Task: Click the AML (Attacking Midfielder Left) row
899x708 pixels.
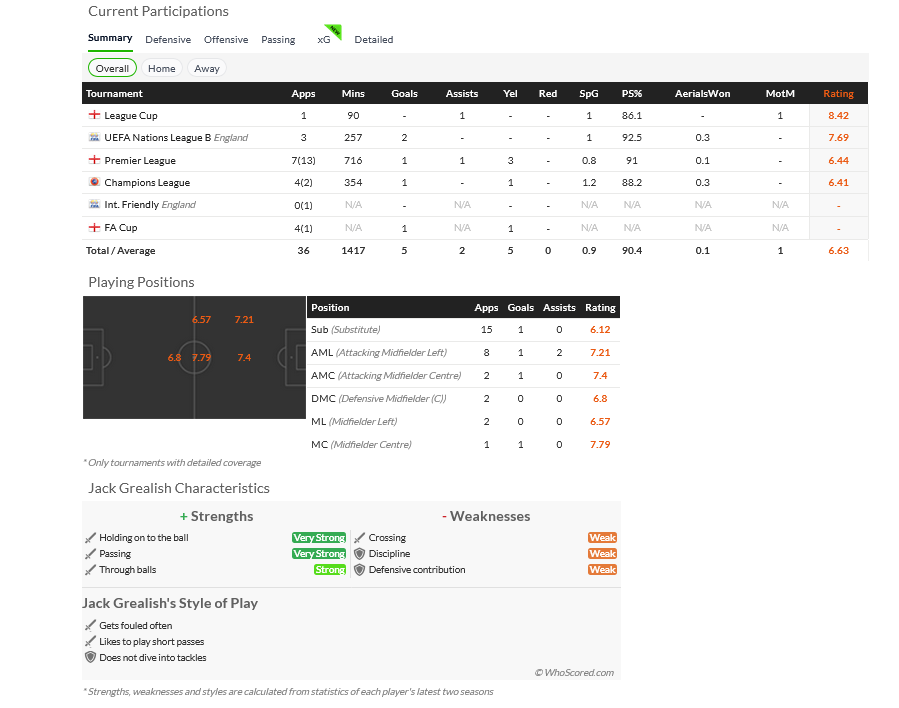Action: 464,353
